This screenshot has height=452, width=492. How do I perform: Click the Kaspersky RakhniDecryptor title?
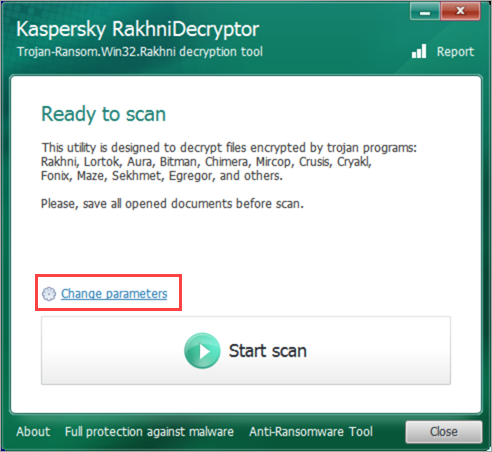(x=138, y=29)
